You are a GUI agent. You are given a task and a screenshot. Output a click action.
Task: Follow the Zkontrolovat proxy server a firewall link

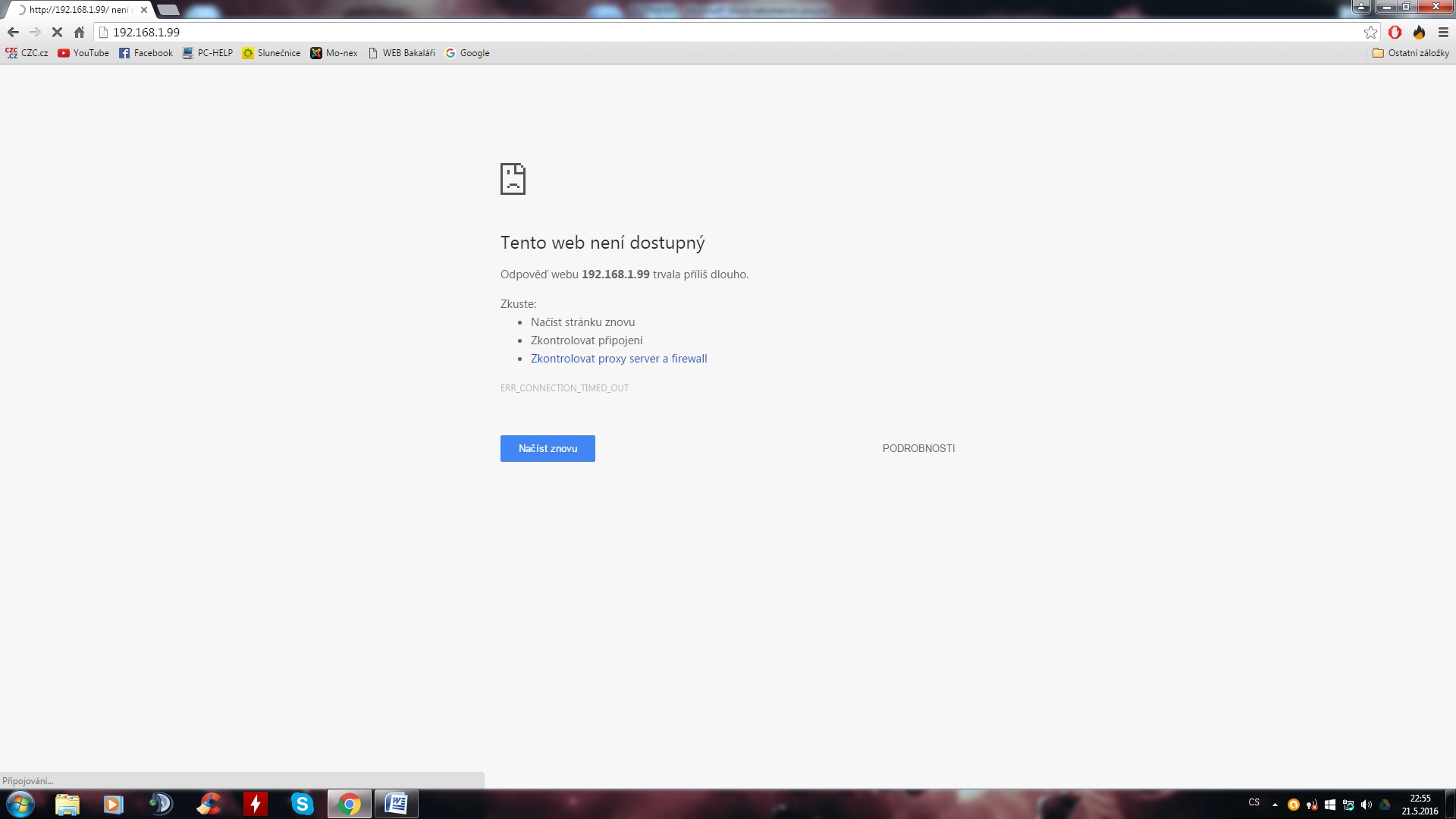(x=619, y=359)
